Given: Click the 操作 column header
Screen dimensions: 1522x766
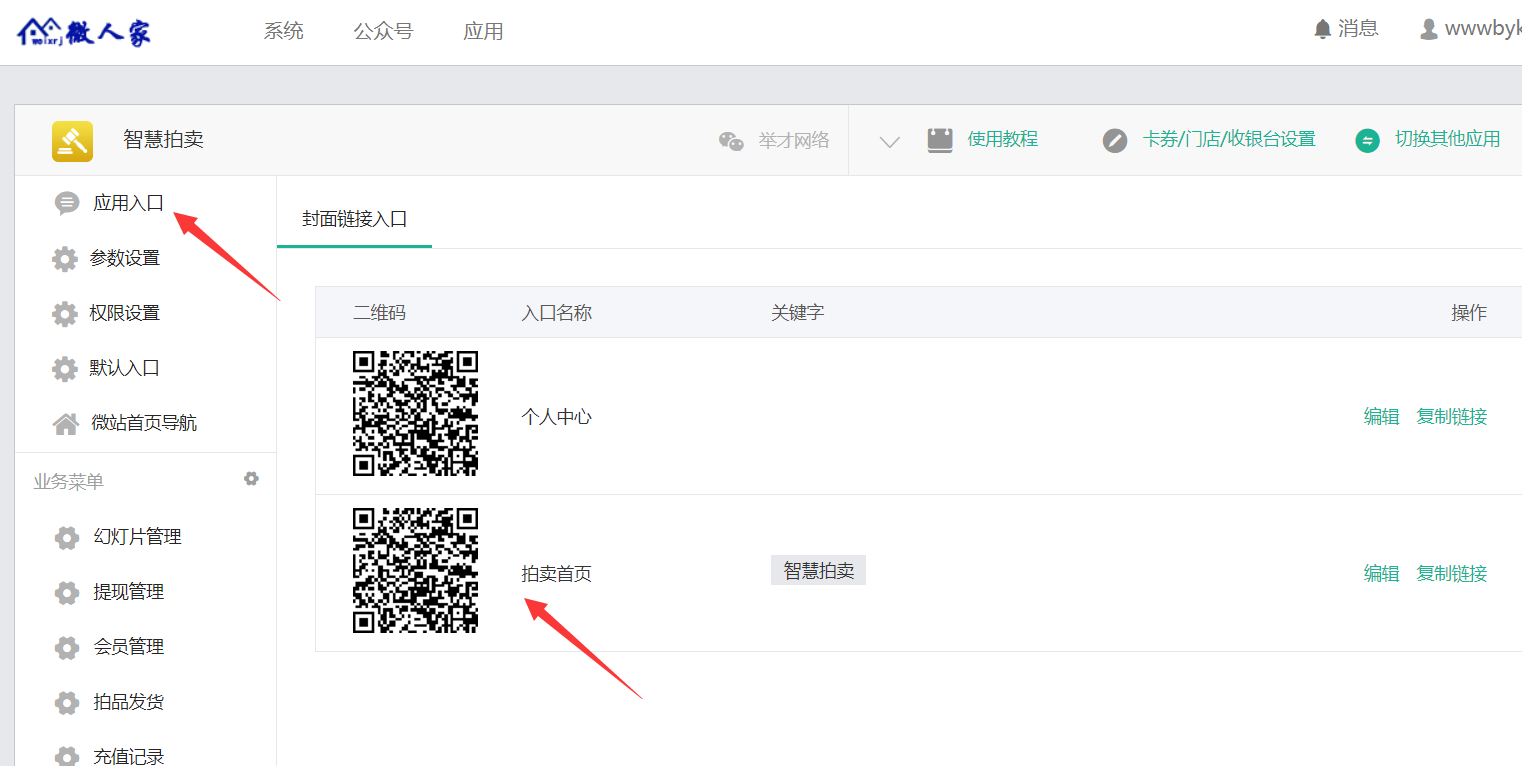Looking at the screenshot, I should tap(1469, 313).
